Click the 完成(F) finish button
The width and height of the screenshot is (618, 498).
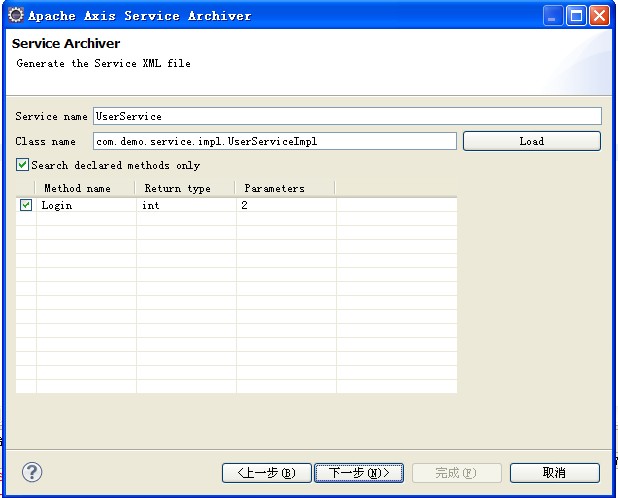click(456, 473)
